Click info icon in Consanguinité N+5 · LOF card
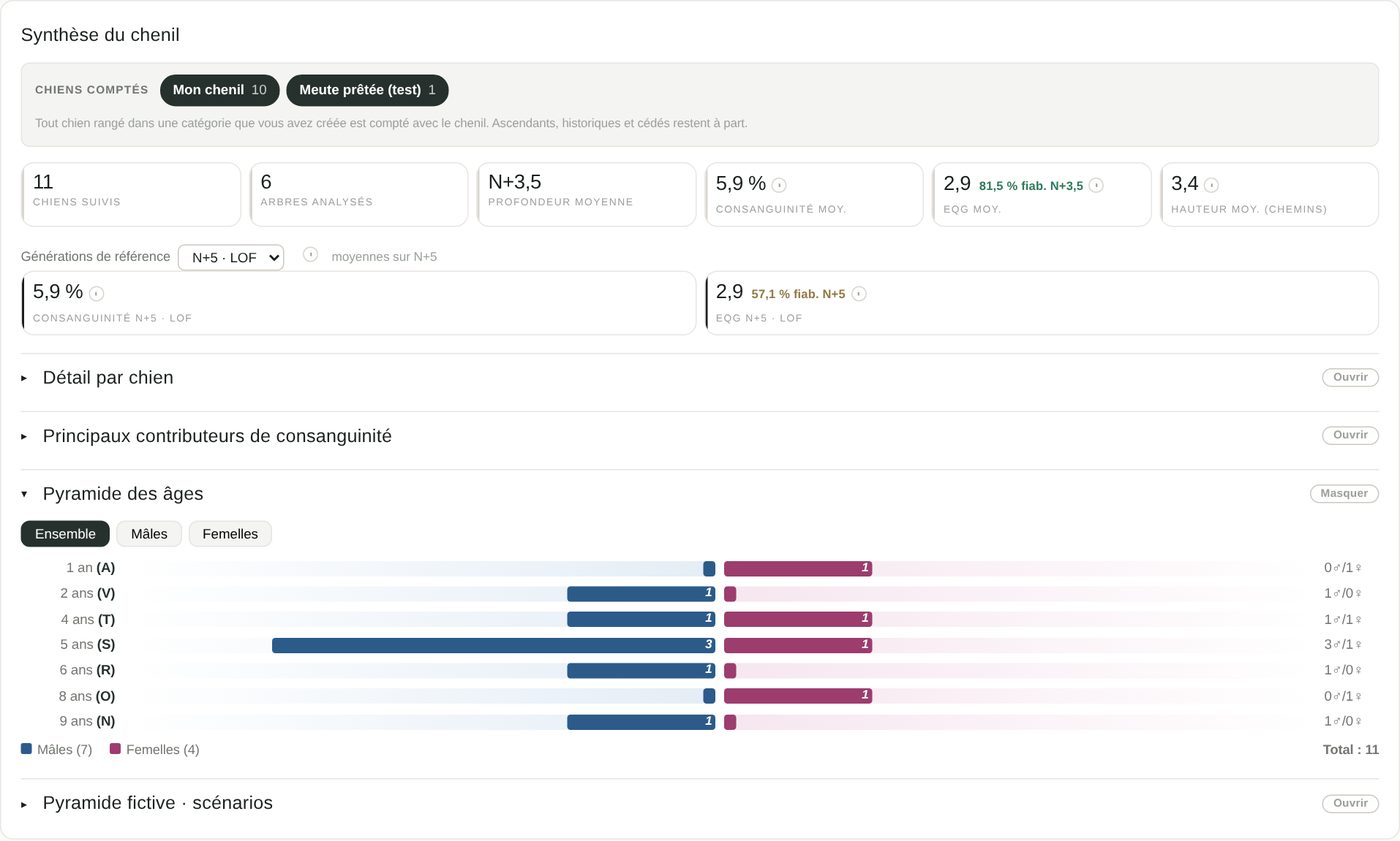 point(96,294)
